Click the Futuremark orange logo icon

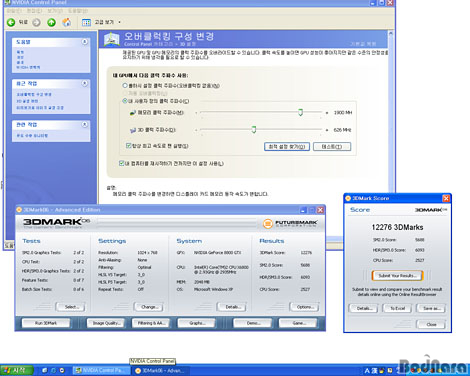268,224
